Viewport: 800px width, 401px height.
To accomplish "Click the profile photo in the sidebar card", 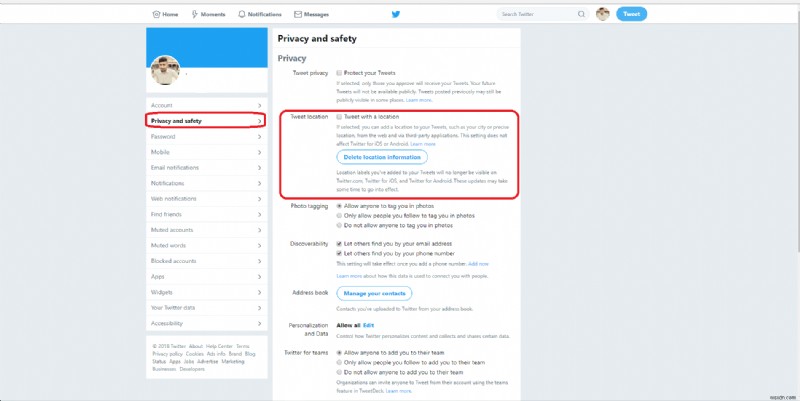I will [165, 71].
